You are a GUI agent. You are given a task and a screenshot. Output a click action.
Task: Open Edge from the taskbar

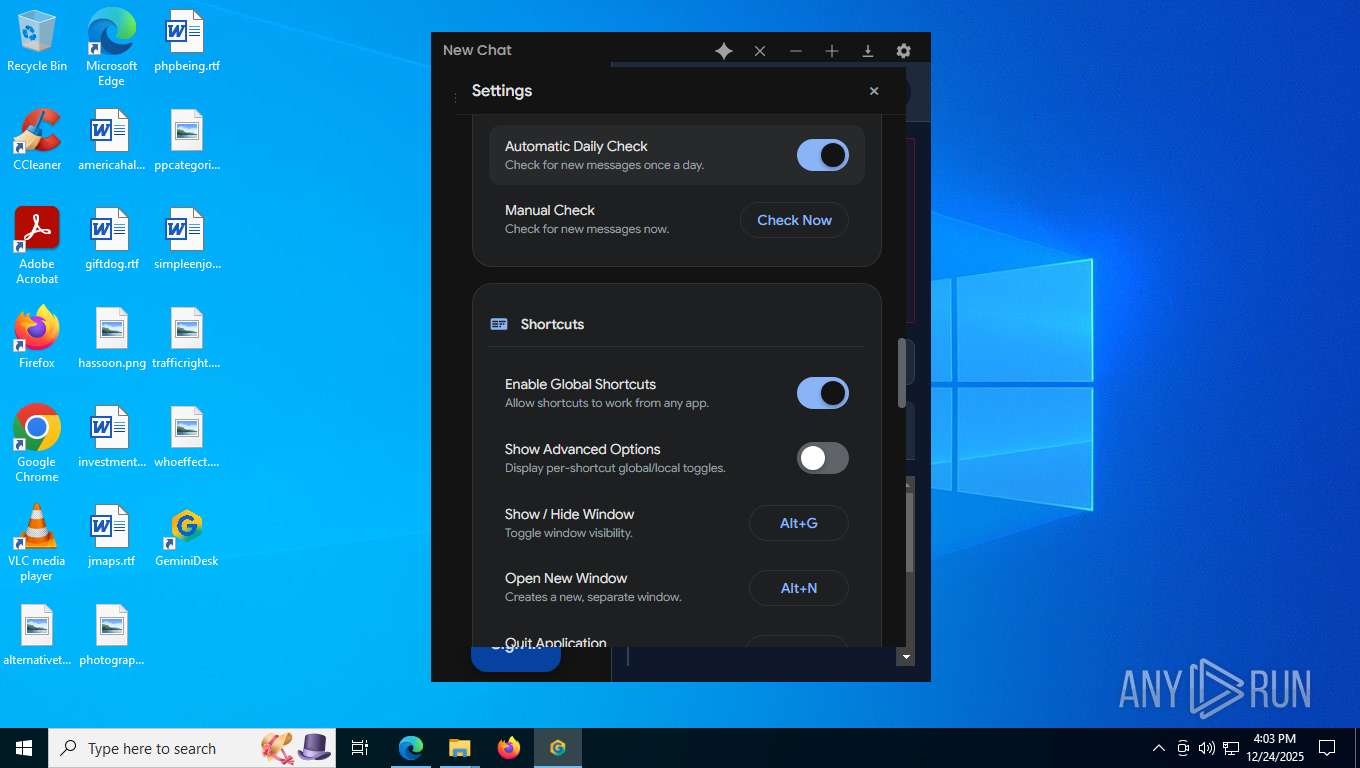(411, 748)
